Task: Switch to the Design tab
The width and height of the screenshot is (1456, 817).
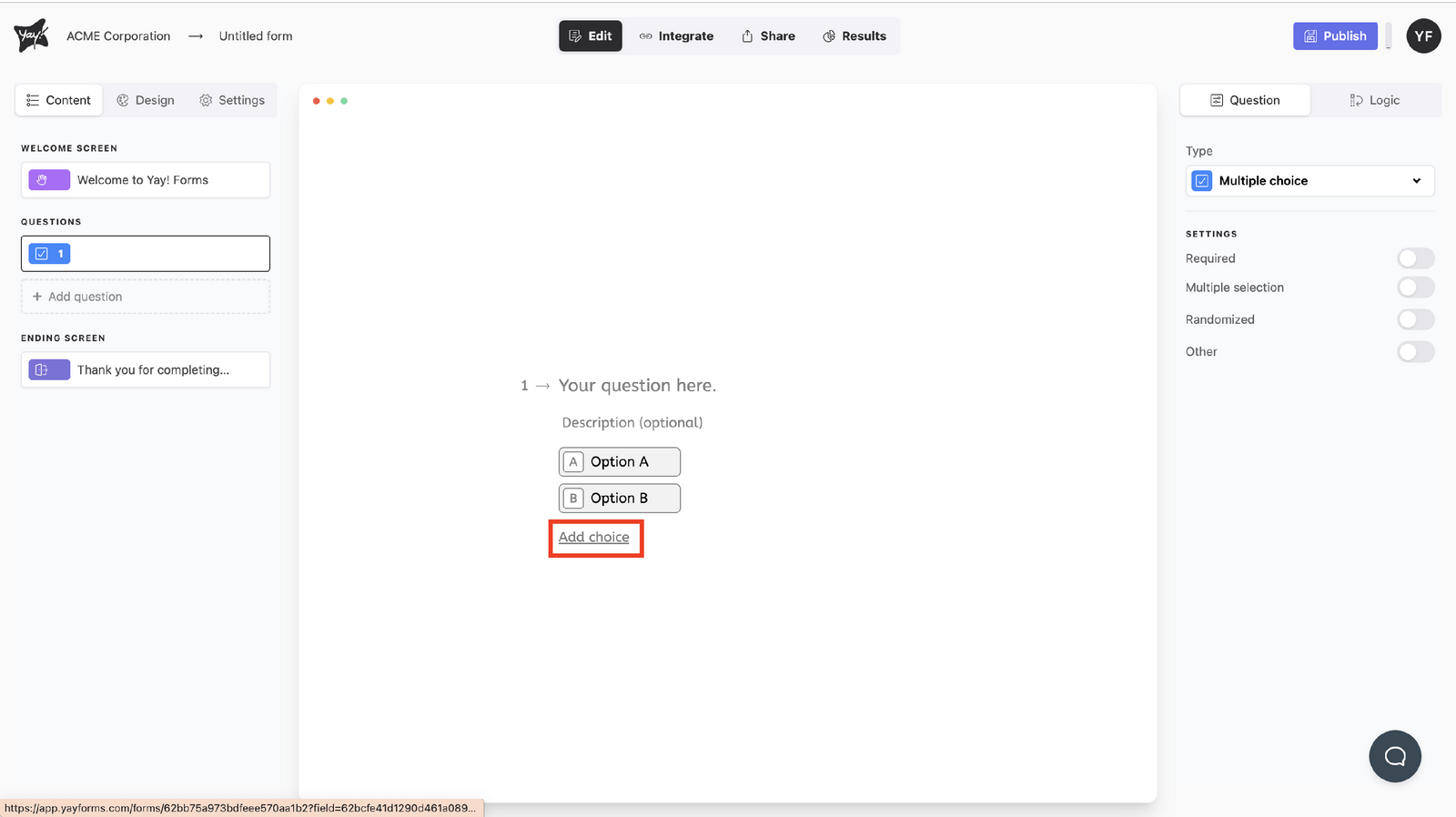Action: 146,100
